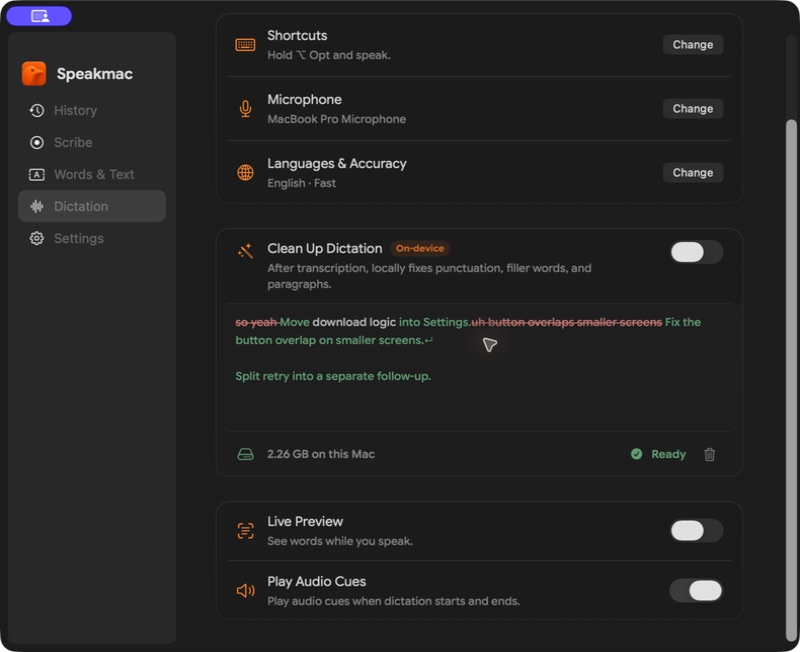Click 'English · Fast' subtitle
Image resolution: width=800 pixels, height=652 pixels.
[302, 183]
